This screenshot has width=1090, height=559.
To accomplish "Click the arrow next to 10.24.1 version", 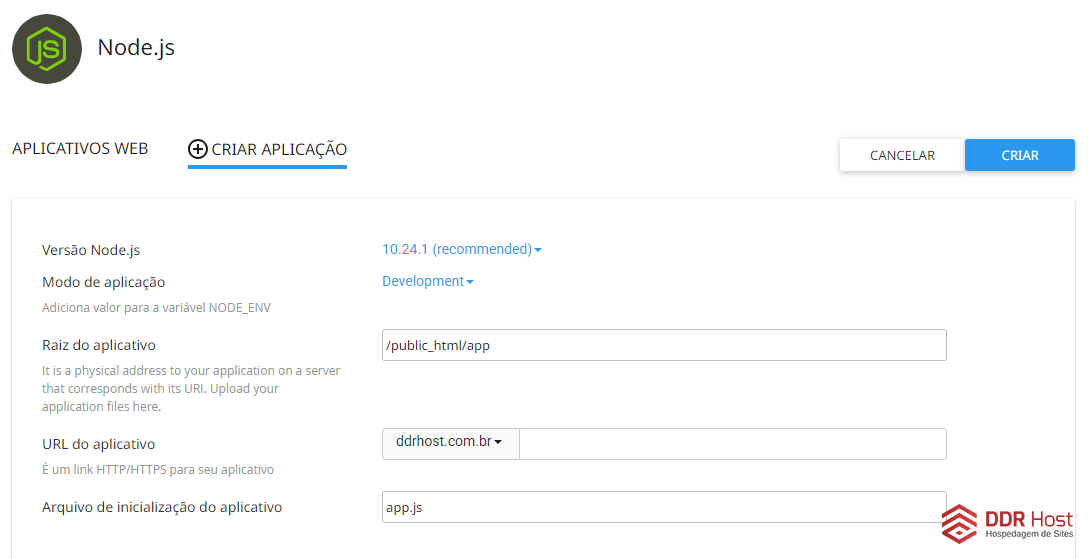I will pyautogui.click(x=538, y=250).
